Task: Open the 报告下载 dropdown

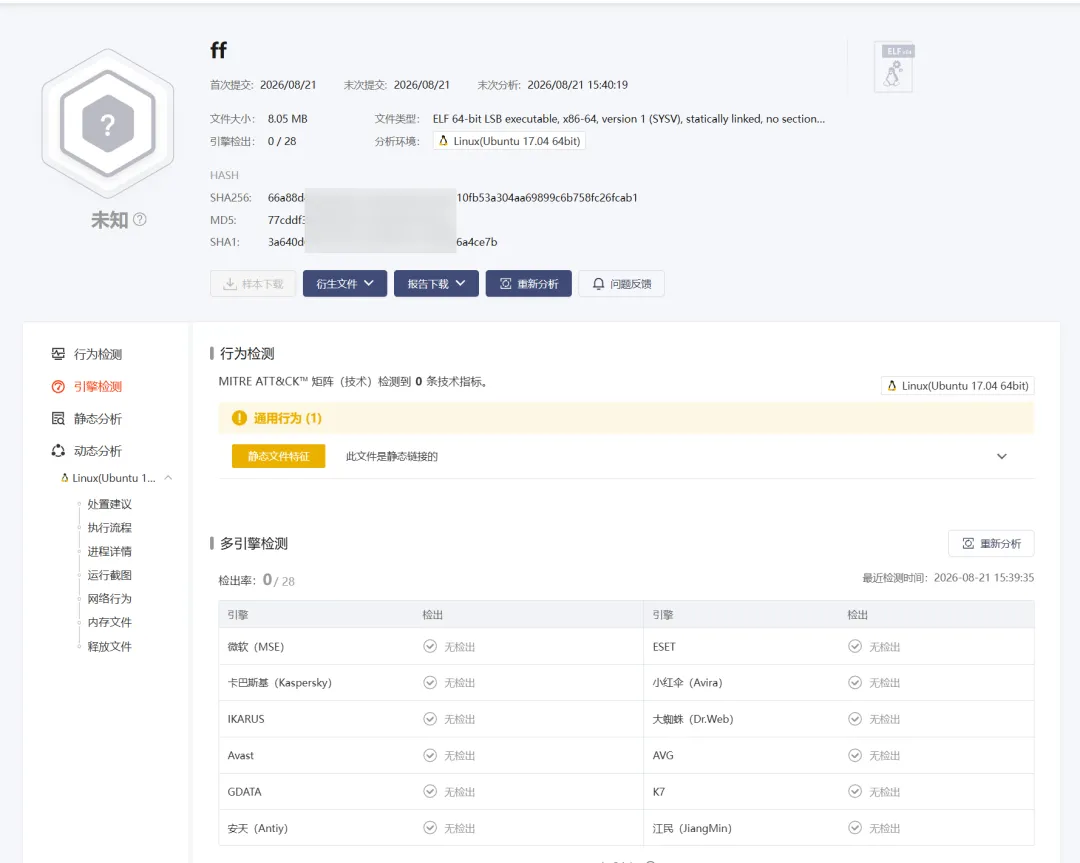Action: pyautogui.click(x=436, y=284)
